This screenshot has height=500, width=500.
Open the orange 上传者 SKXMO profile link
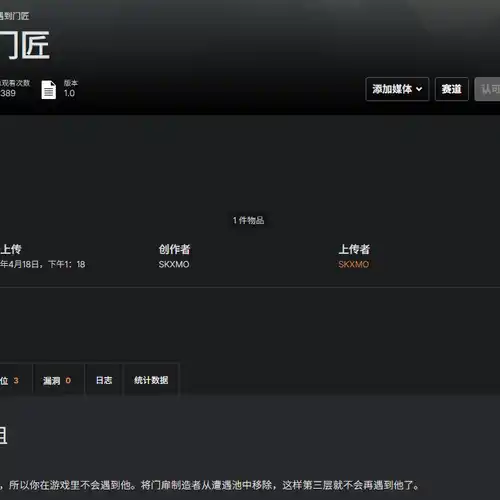(x=354, y=264)
